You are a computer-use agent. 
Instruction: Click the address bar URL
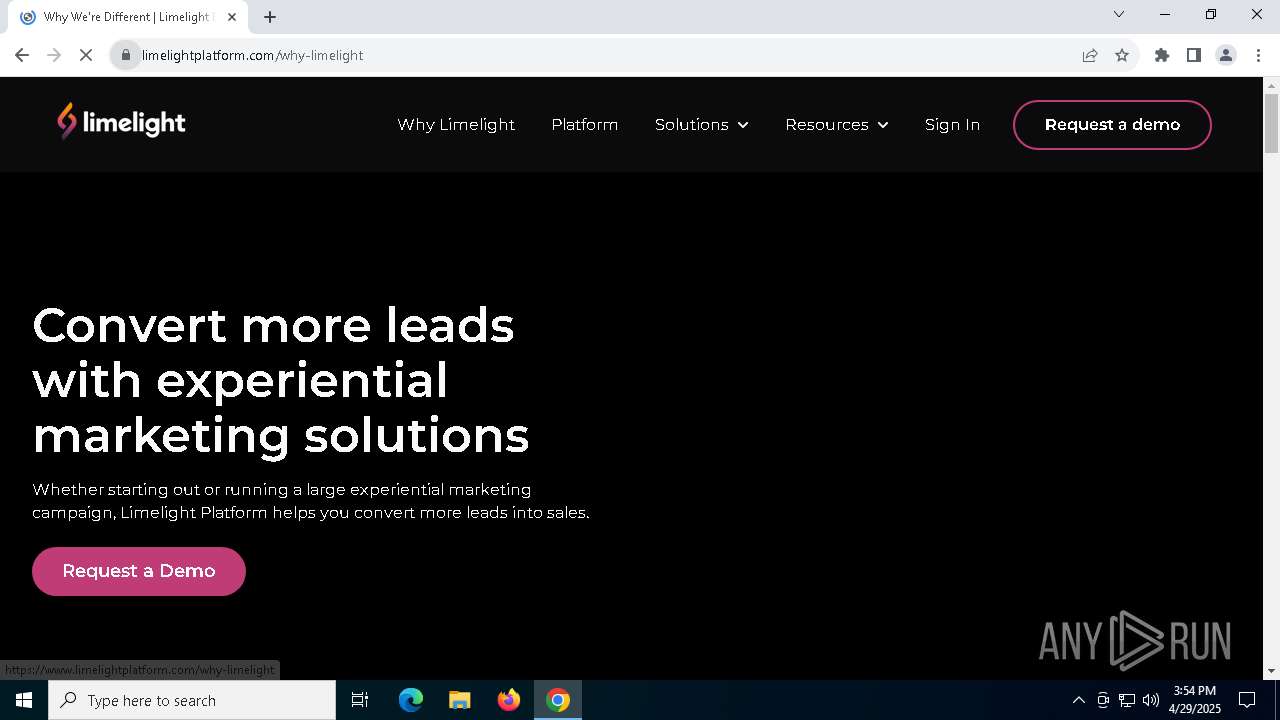(x=252, y=55)
